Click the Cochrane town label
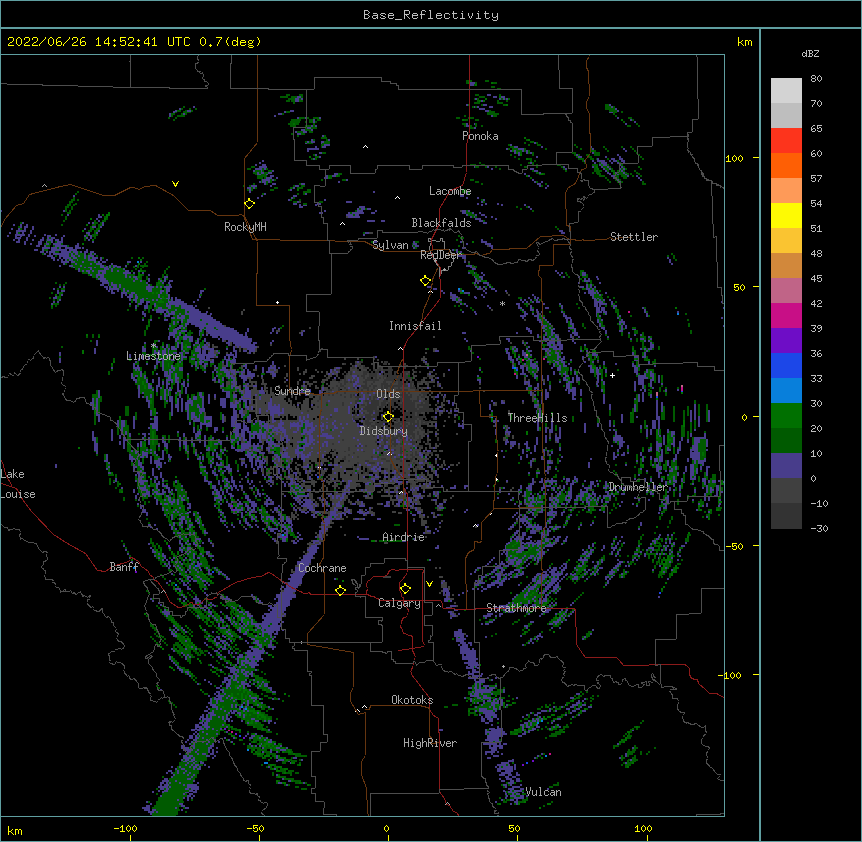Viewport: 862px width, 842px height. point(322,568)
